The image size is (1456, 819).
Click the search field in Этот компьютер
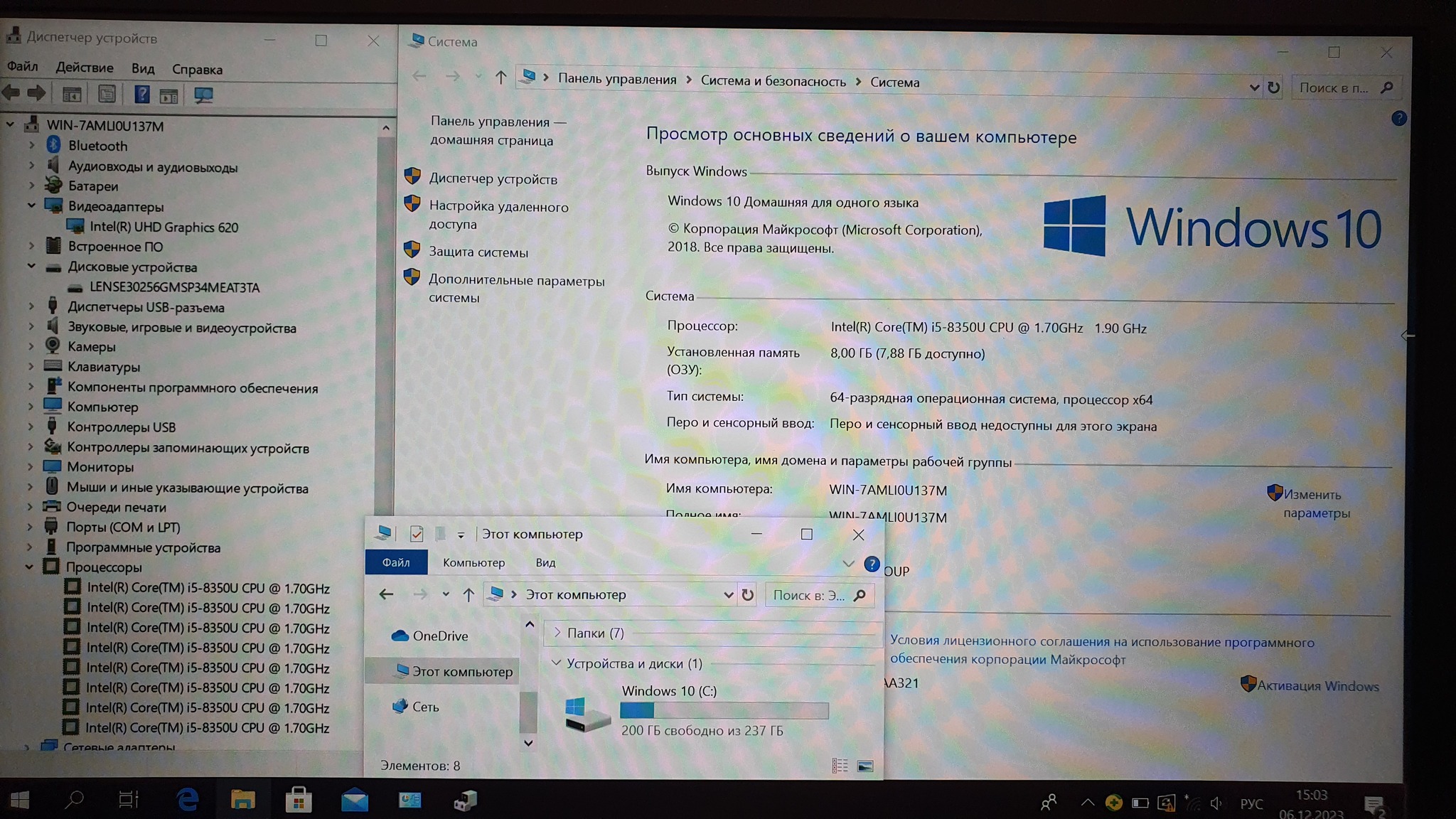[809, 595]
